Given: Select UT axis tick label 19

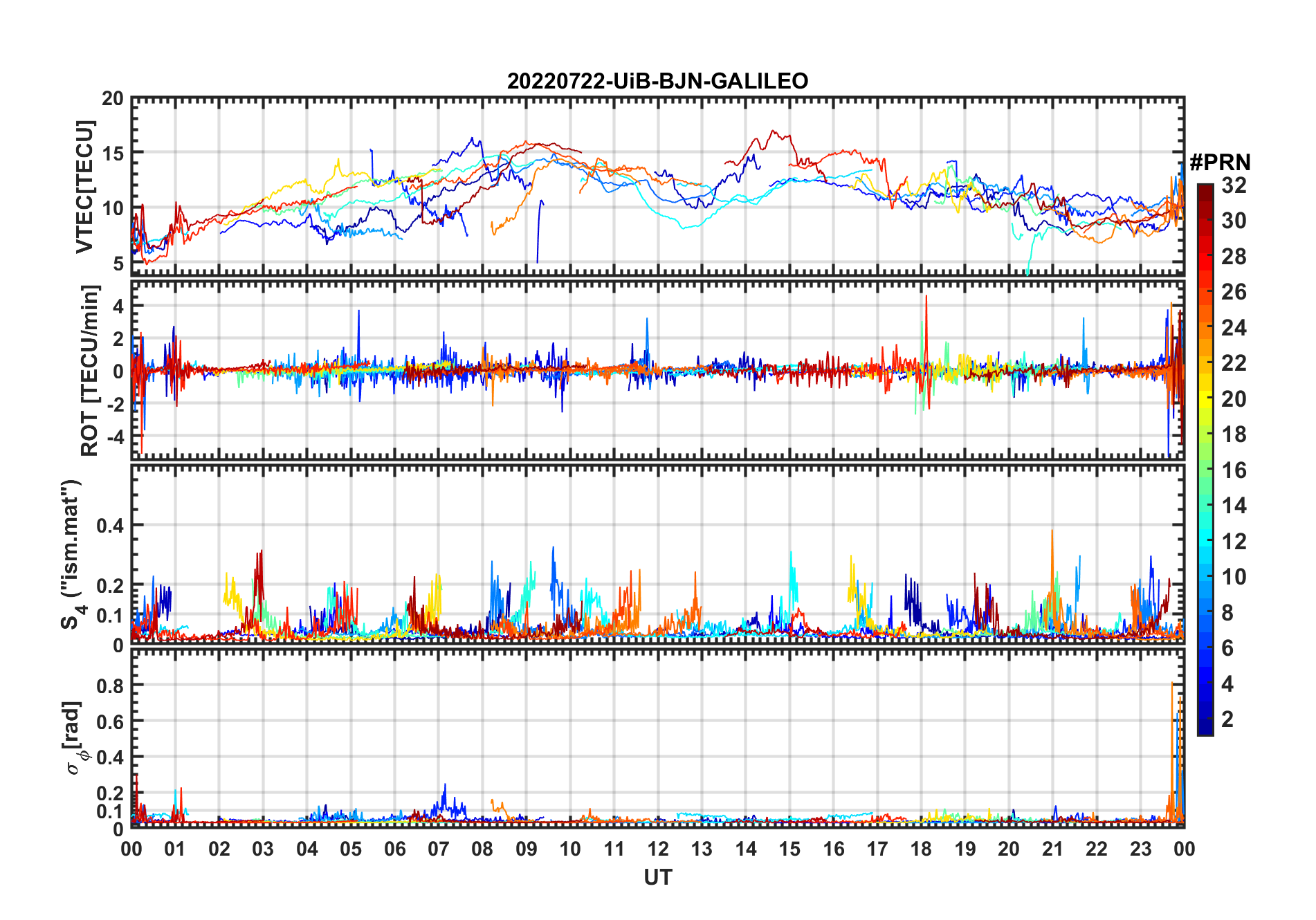Looking at the screenshot, I should [x=965, y=849].
